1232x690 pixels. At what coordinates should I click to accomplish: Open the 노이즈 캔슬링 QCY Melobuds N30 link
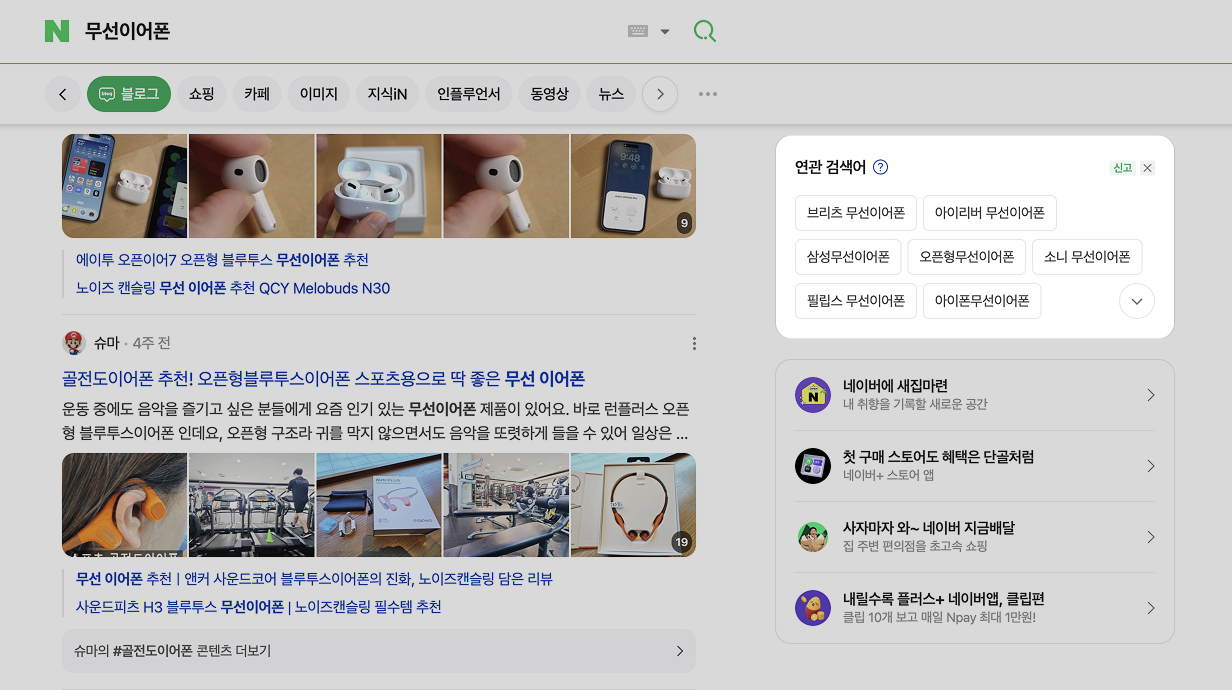coord(233,288)
